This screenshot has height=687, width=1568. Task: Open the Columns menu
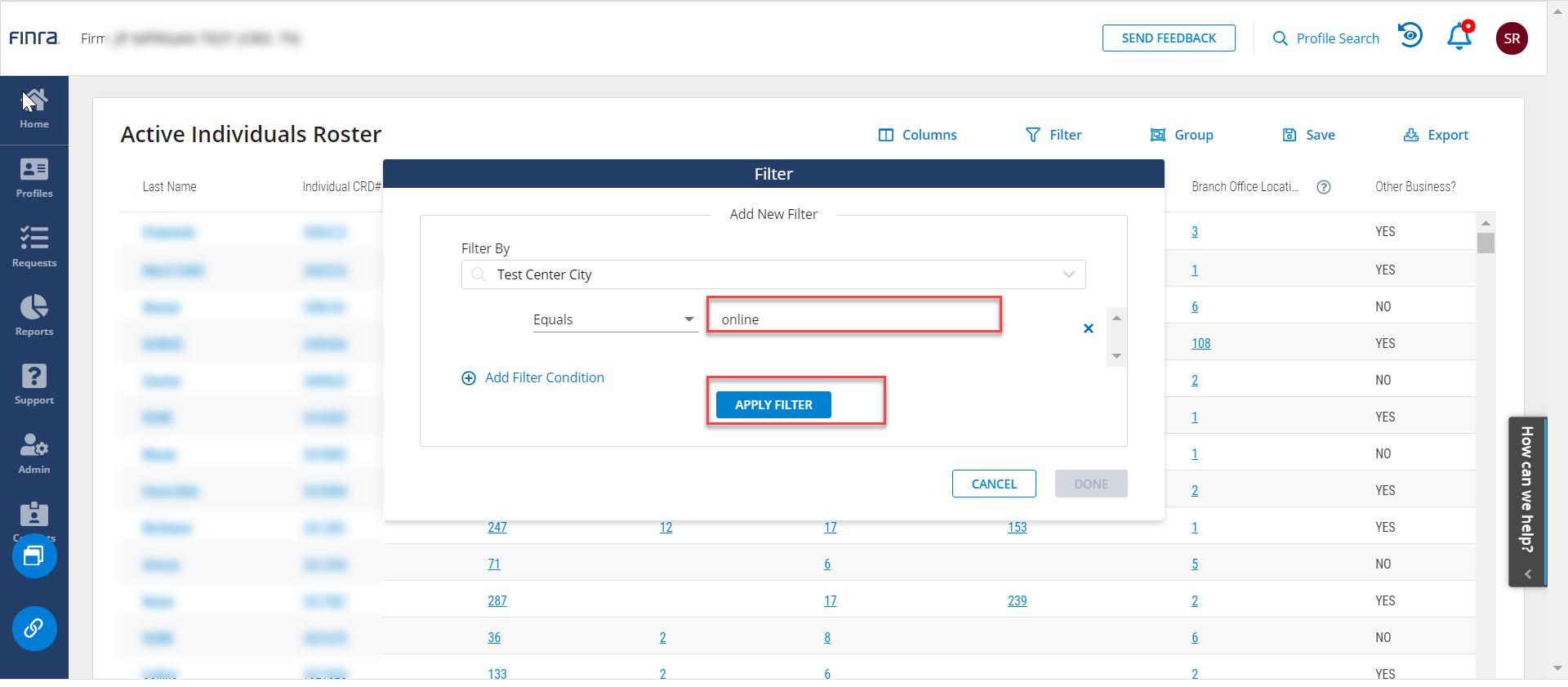coord(917,135)
